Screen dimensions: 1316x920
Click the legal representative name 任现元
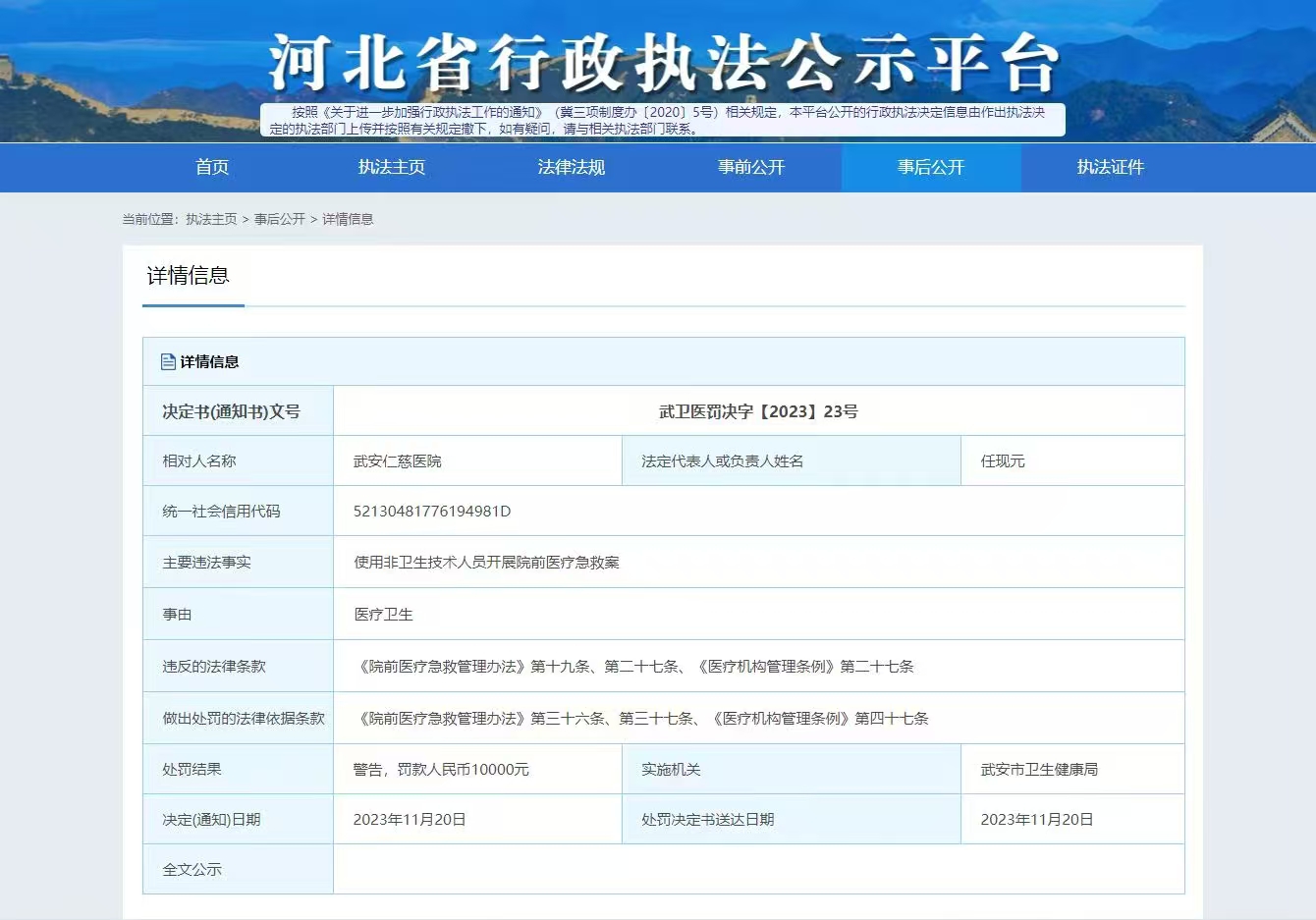click(x=1003, y=461)
